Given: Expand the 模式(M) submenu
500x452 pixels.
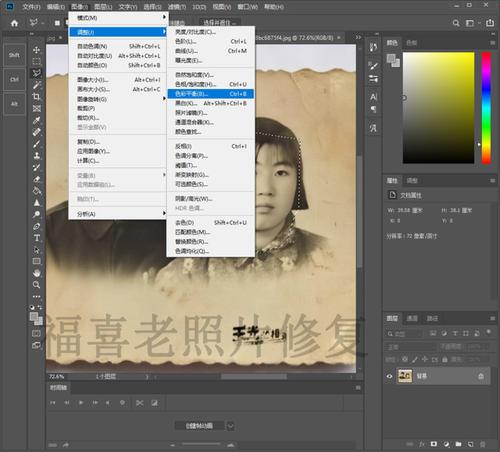Looking at the screenshot, I should (118, 18).
